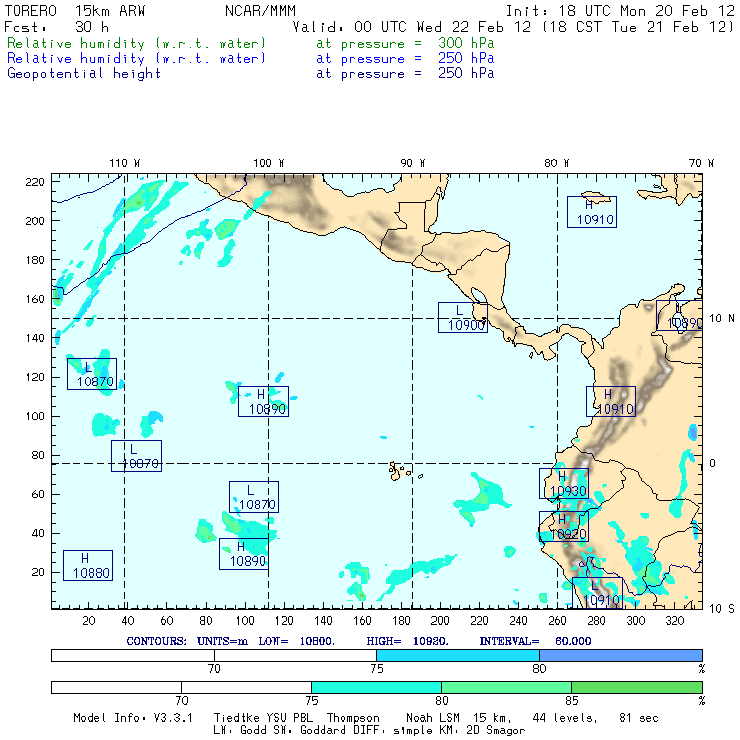Click the 'Thompson' microphysics label

[353, 718]
